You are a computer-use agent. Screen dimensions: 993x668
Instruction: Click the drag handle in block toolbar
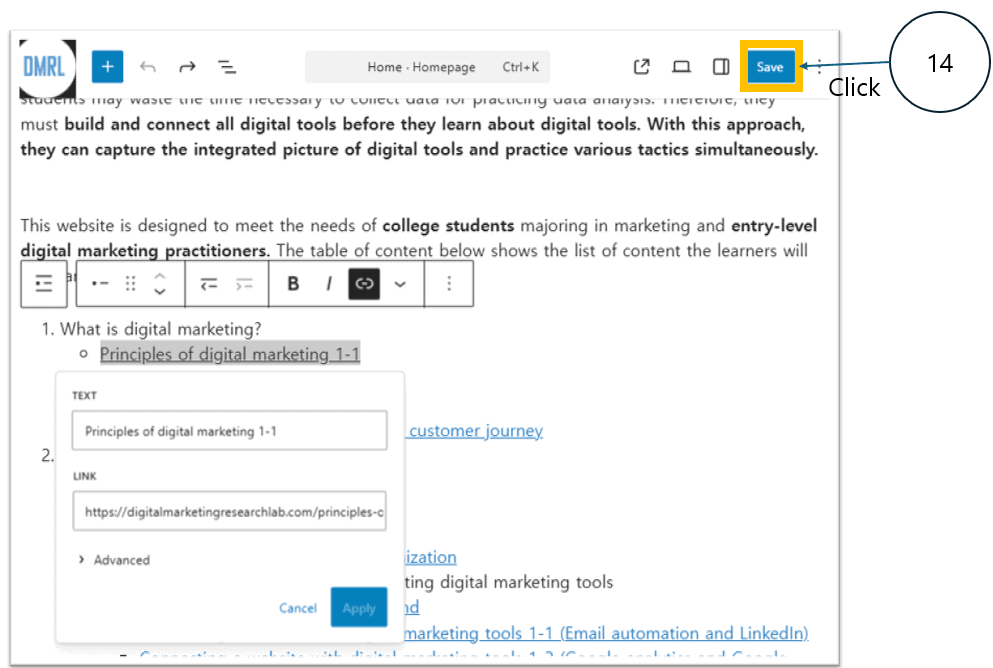tap(130, 284)
